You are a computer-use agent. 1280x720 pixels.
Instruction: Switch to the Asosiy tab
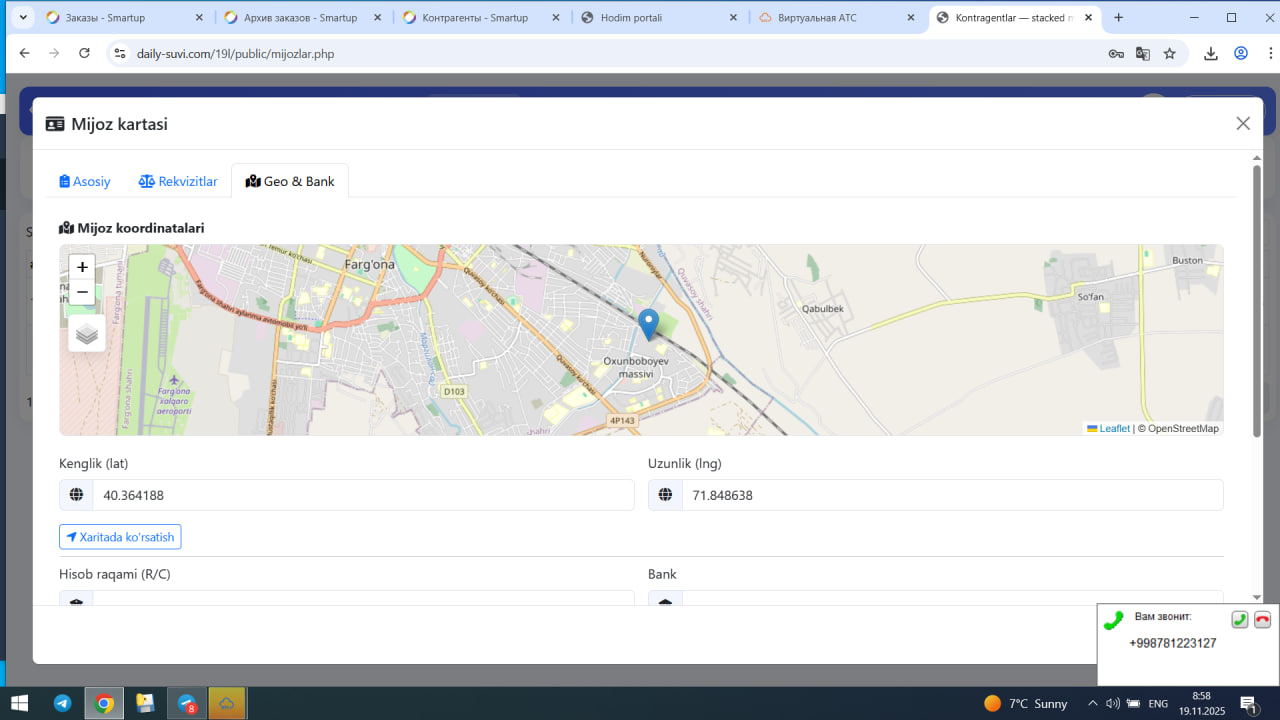coord(85,181)
